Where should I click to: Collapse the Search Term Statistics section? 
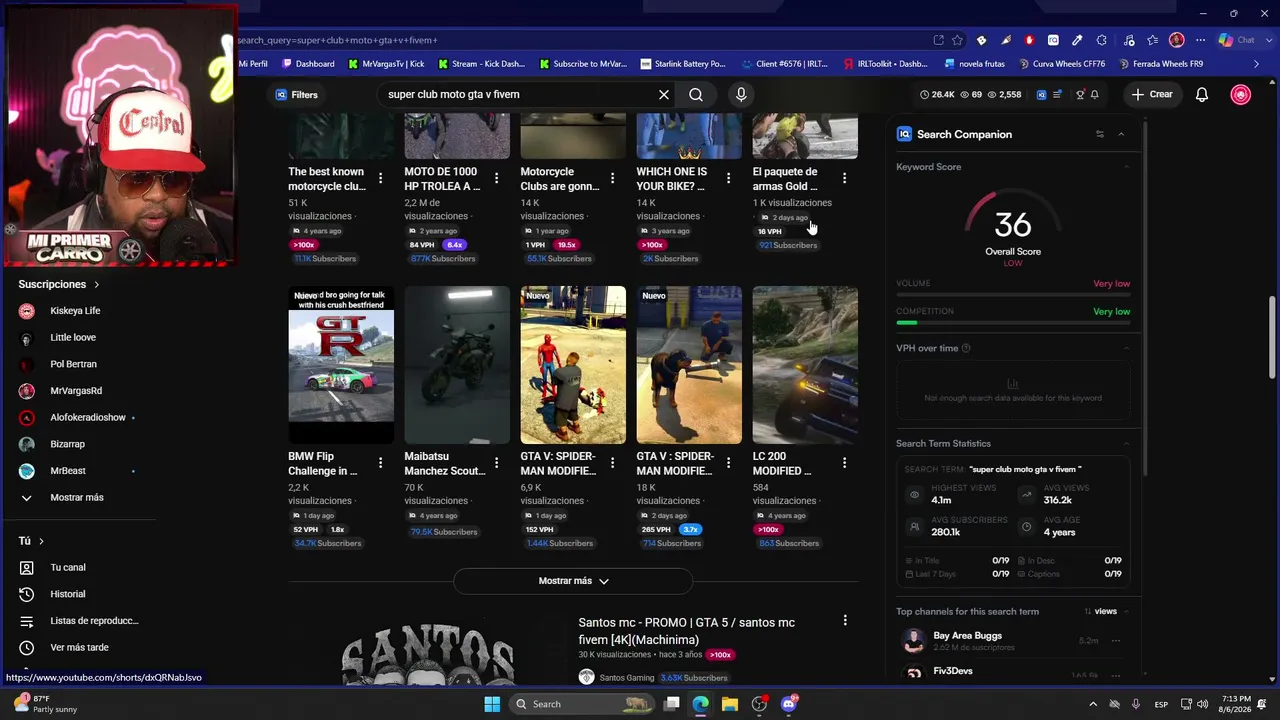[1126, 443]
